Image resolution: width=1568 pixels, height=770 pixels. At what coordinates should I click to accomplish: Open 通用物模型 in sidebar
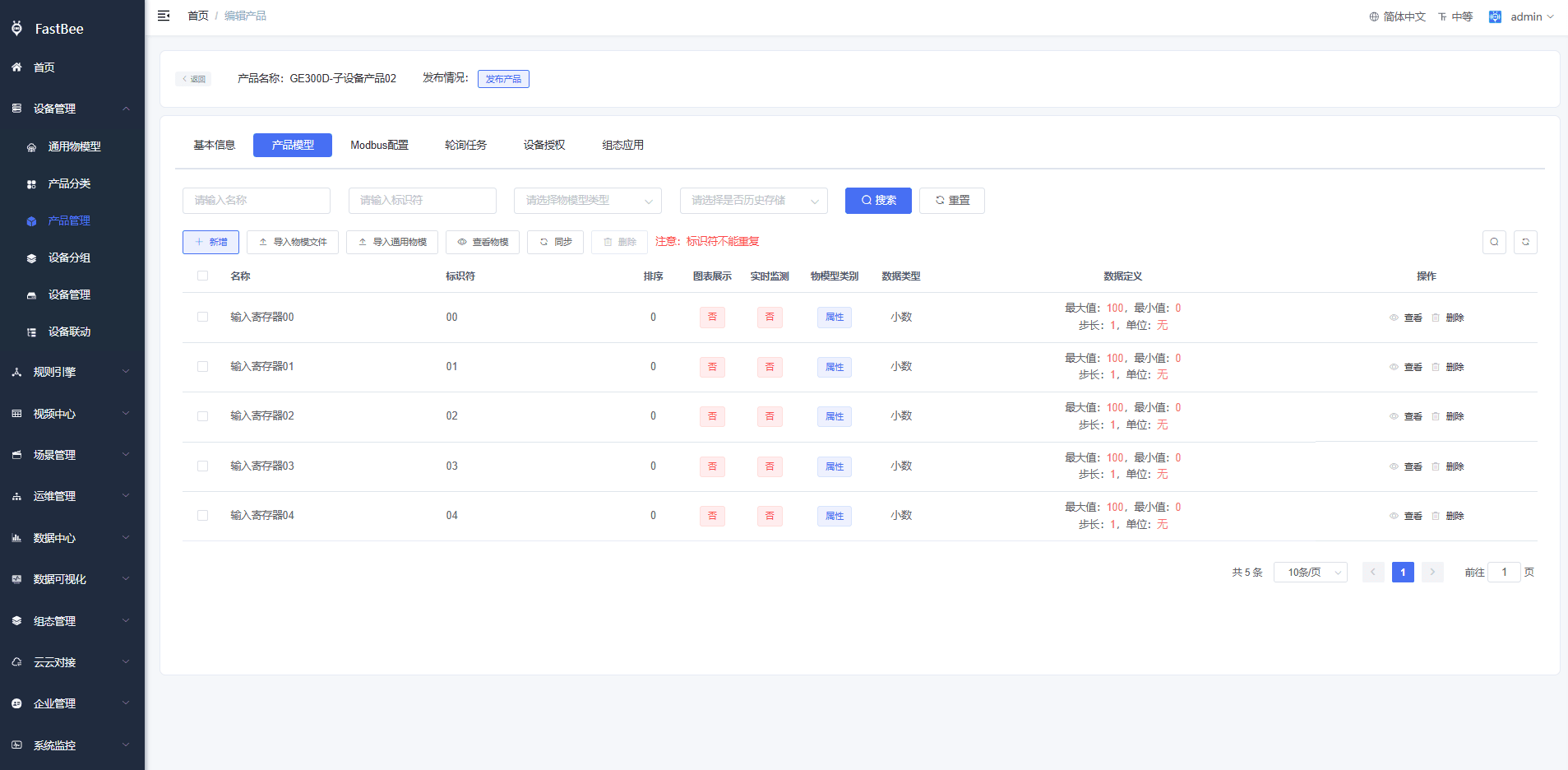[x=74, y=146]
